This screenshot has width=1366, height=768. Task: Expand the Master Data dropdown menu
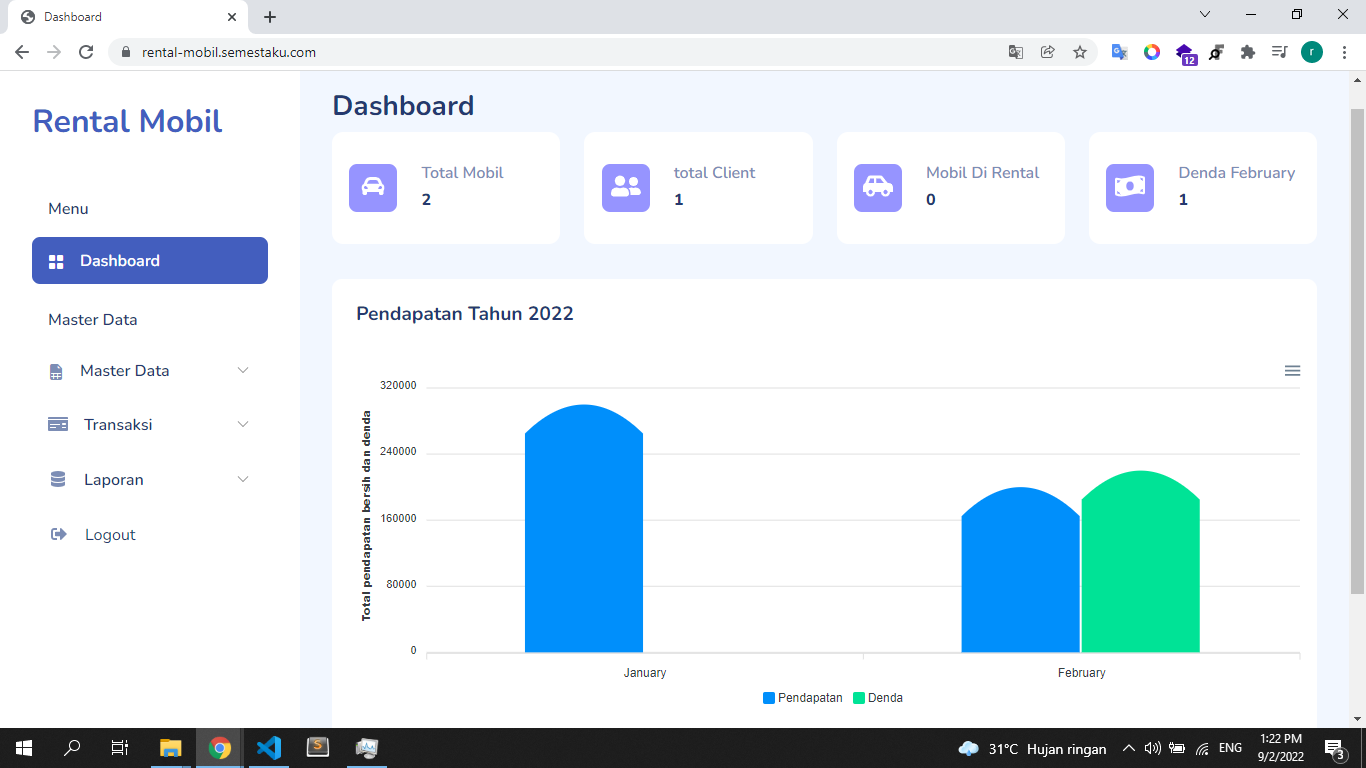coord(150,371)
